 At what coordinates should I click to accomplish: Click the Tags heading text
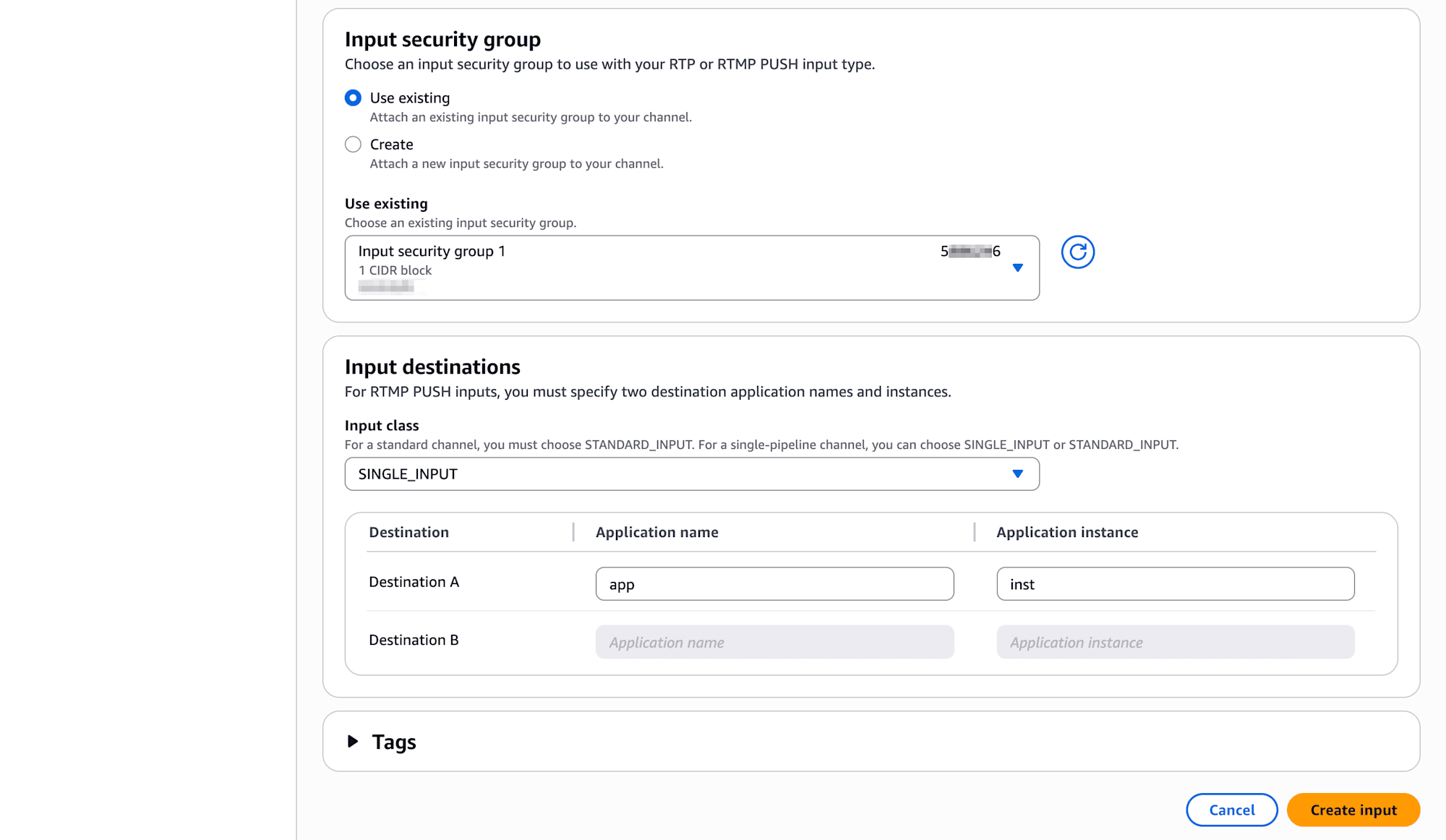tap(394, 742)
